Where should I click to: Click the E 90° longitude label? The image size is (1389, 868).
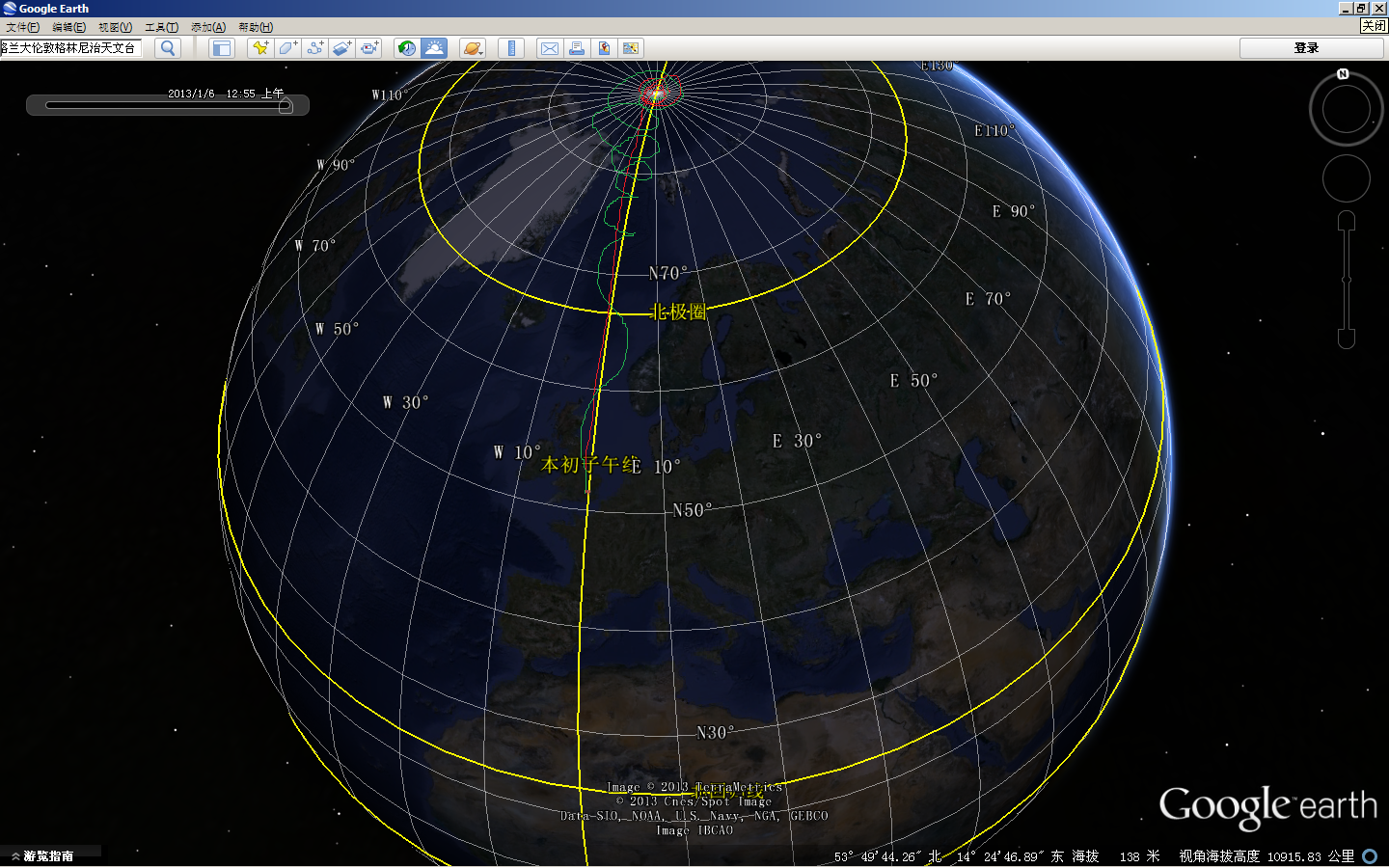[x=1014, y=211]
